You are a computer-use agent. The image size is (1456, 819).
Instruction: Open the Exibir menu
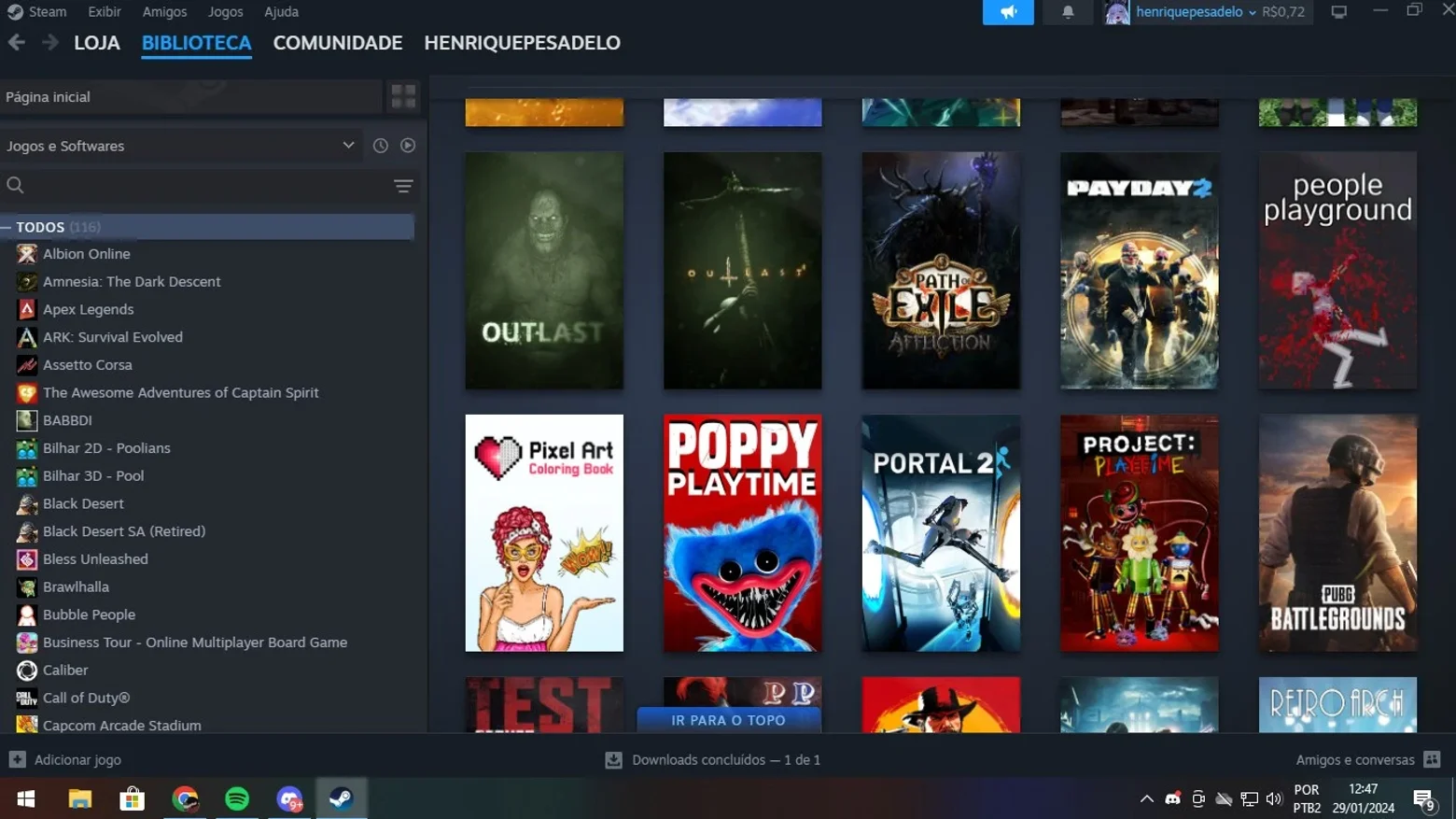point(105,12)
